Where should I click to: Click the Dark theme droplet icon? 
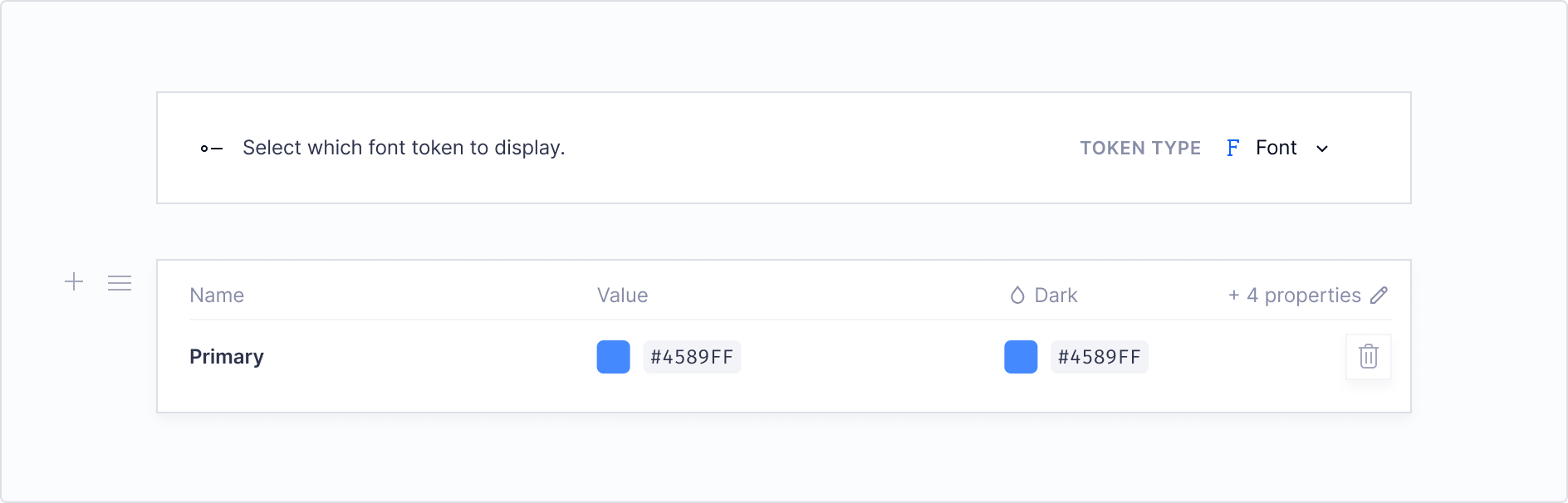pyautogui.click(x=1017, y=295)
